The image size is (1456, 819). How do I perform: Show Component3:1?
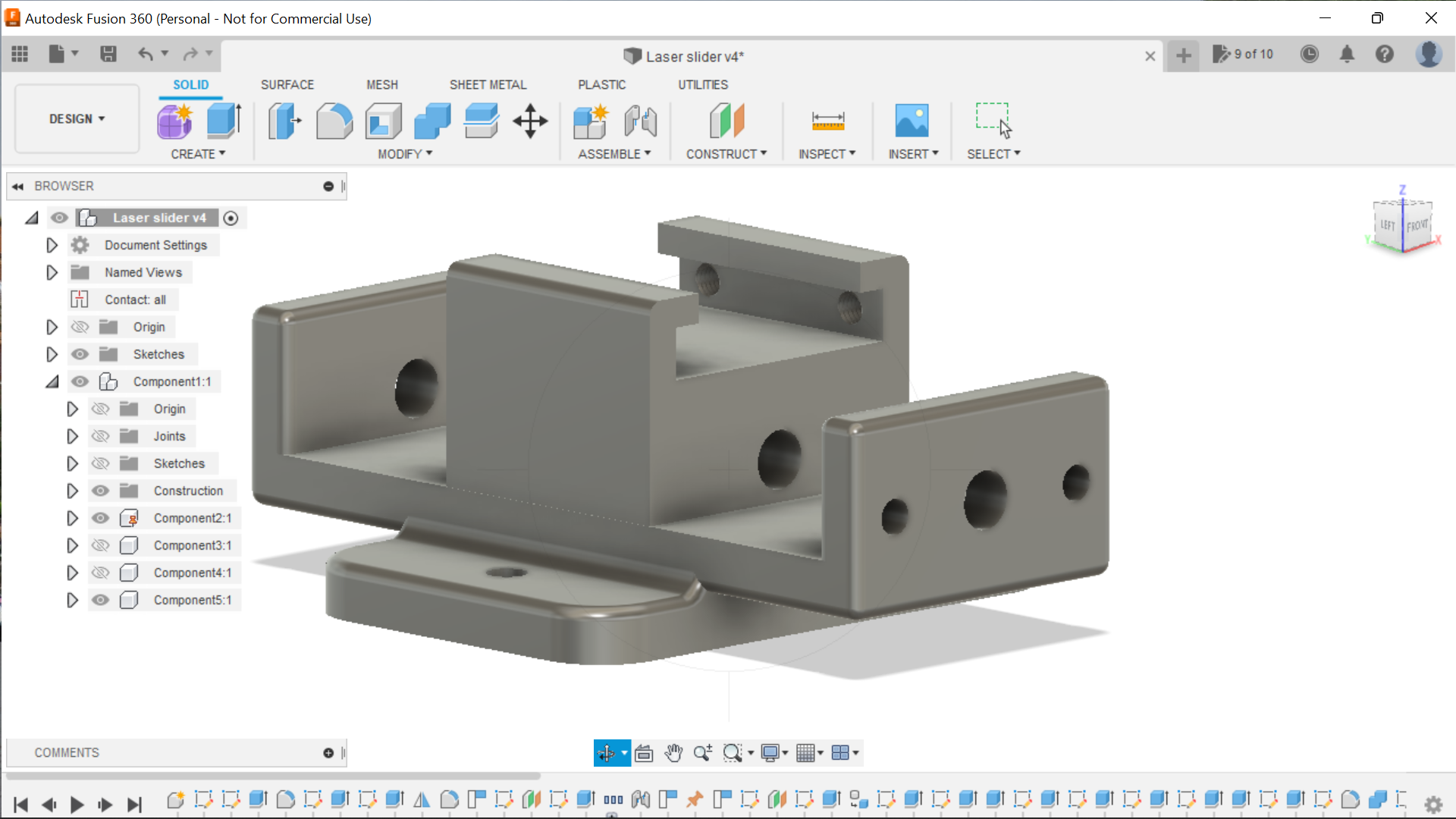point(100,546)
